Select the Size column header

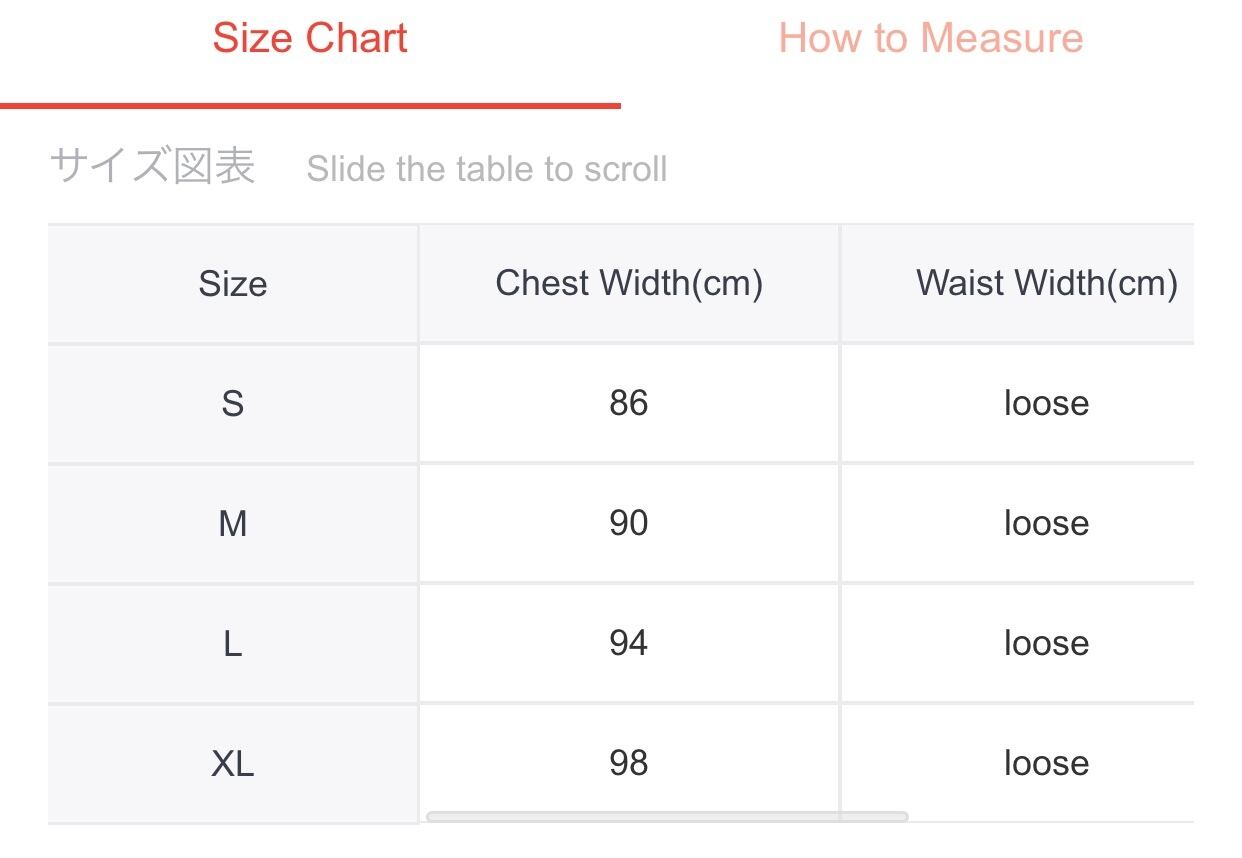coord(233,284)
